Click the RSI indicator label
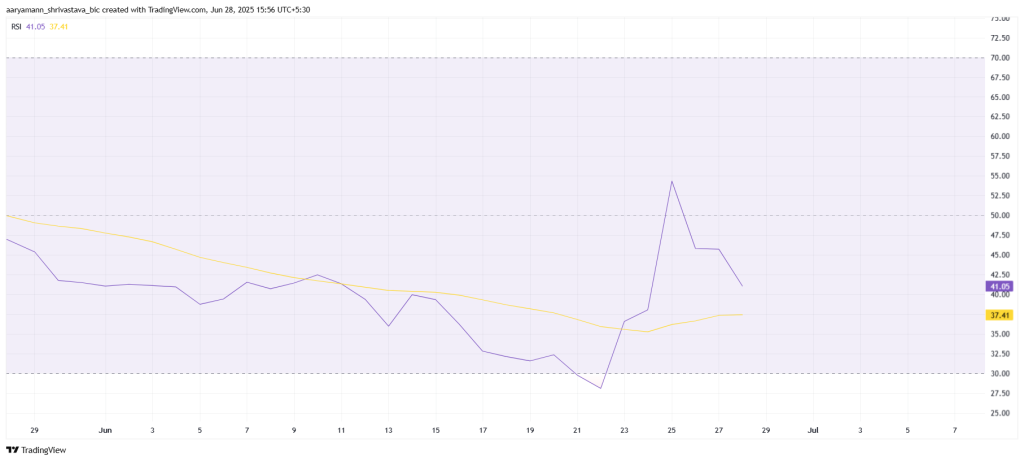 [16, 27]
